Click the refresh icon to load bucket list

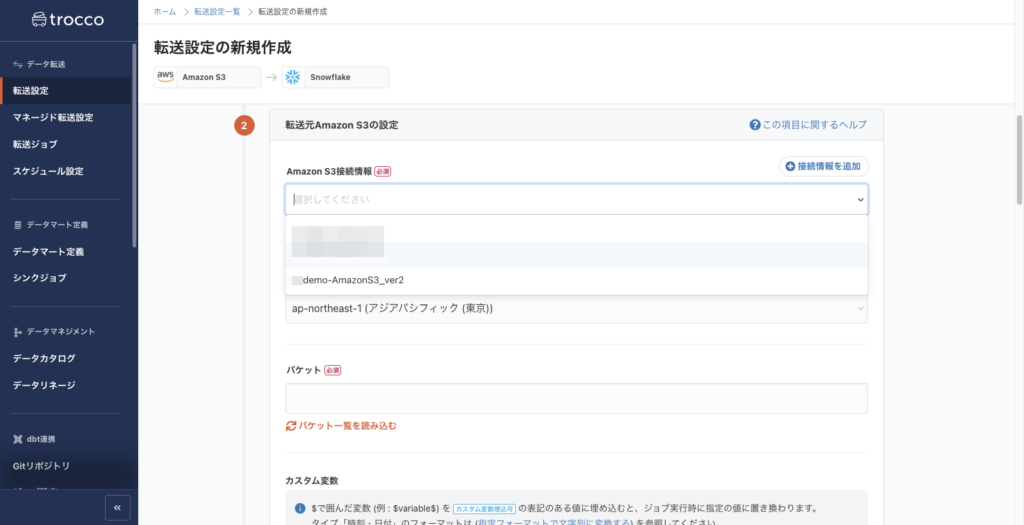291,426
